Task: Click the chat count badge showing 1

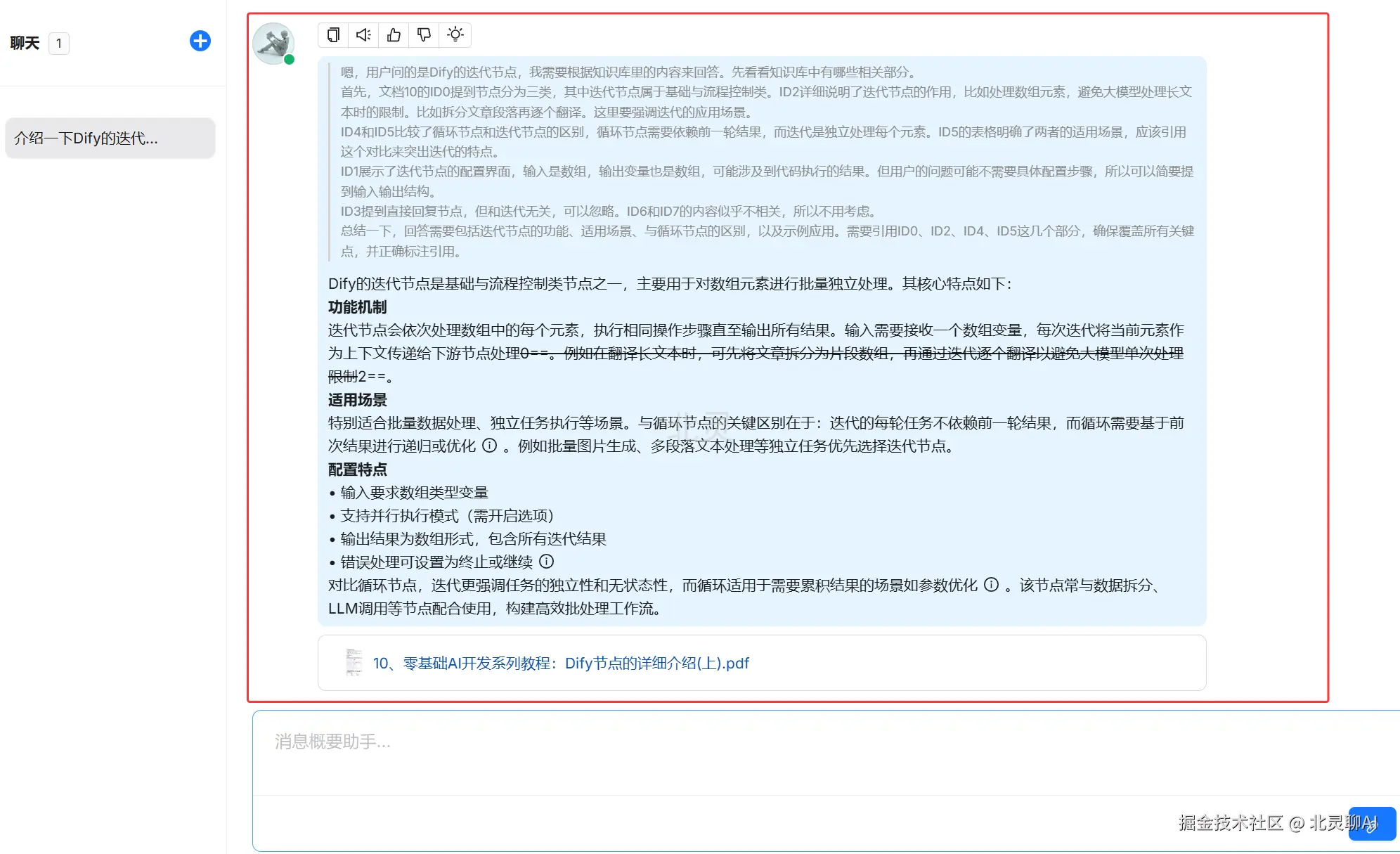Action: (x=59, y=44)
